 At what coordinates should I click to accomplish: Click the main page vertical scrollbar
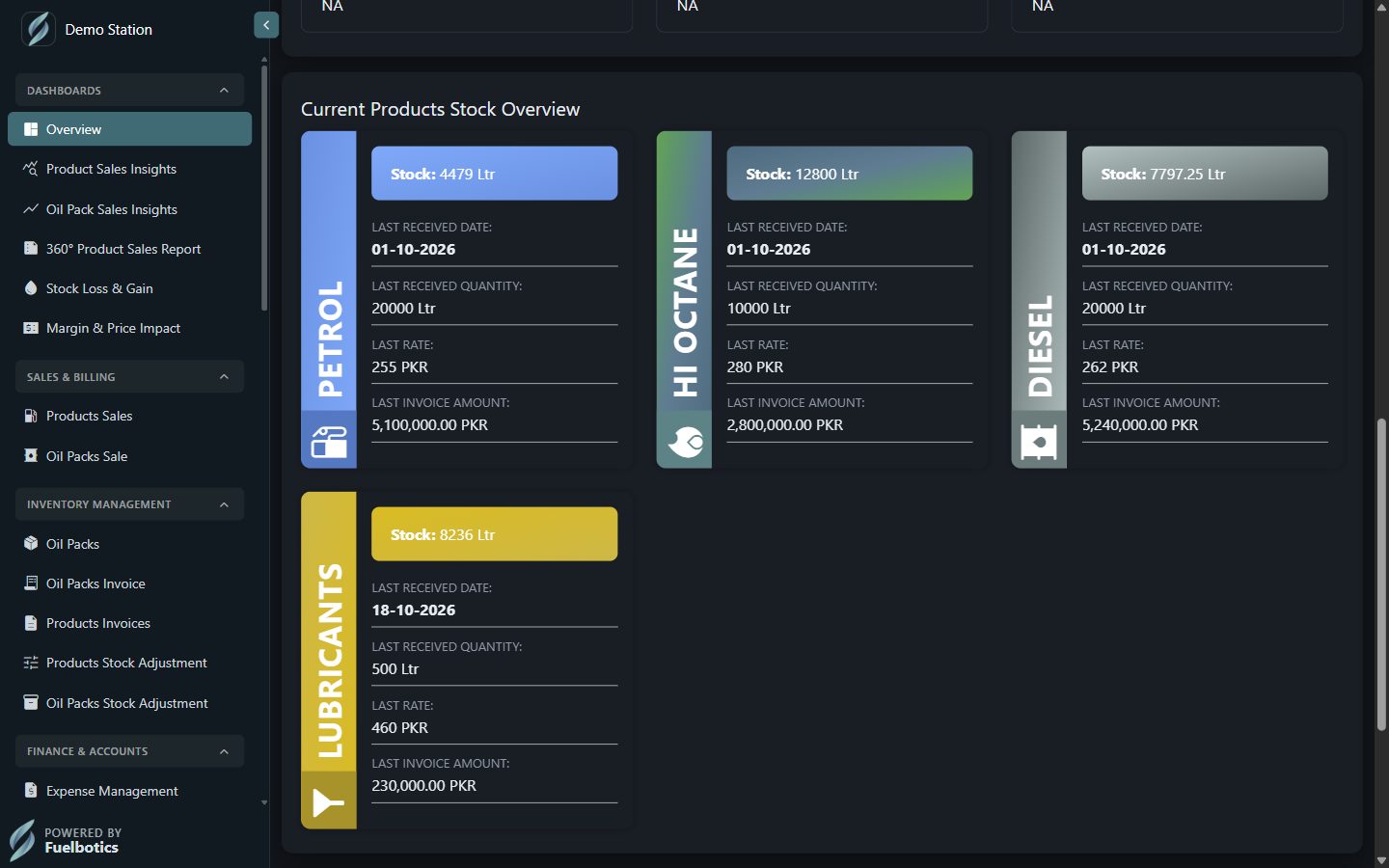click(x=1381, y=574)
